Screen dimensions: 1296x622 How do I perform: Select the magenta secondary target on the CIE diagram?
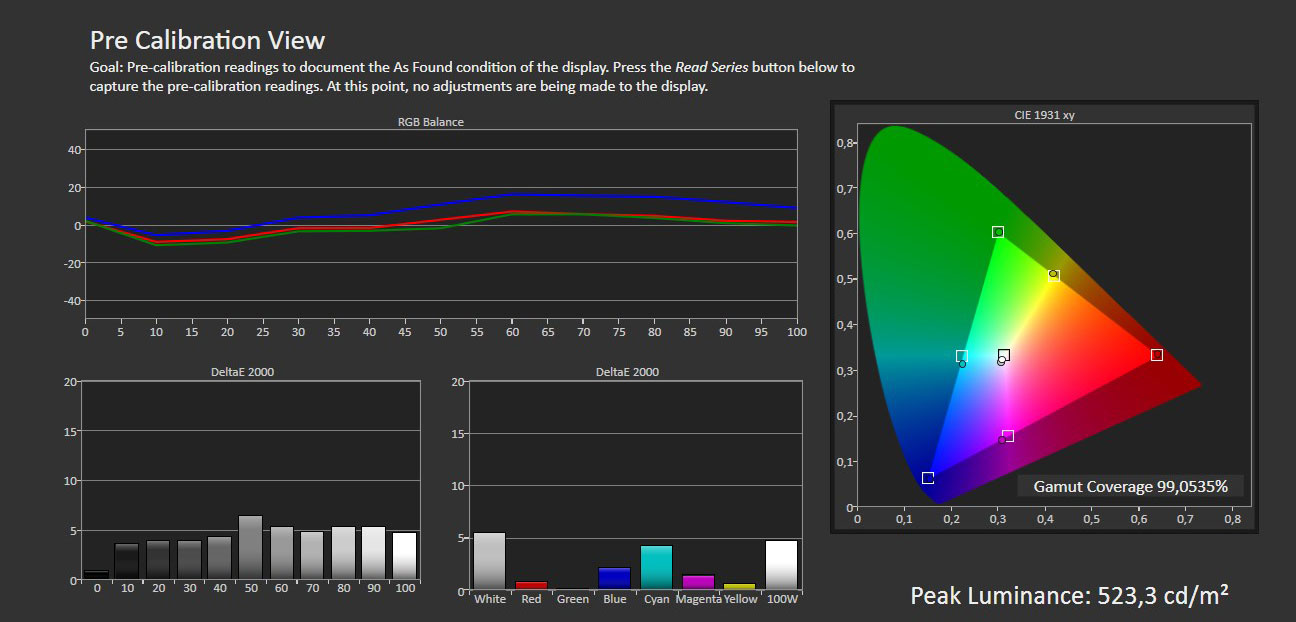(x=1008, y=435)
